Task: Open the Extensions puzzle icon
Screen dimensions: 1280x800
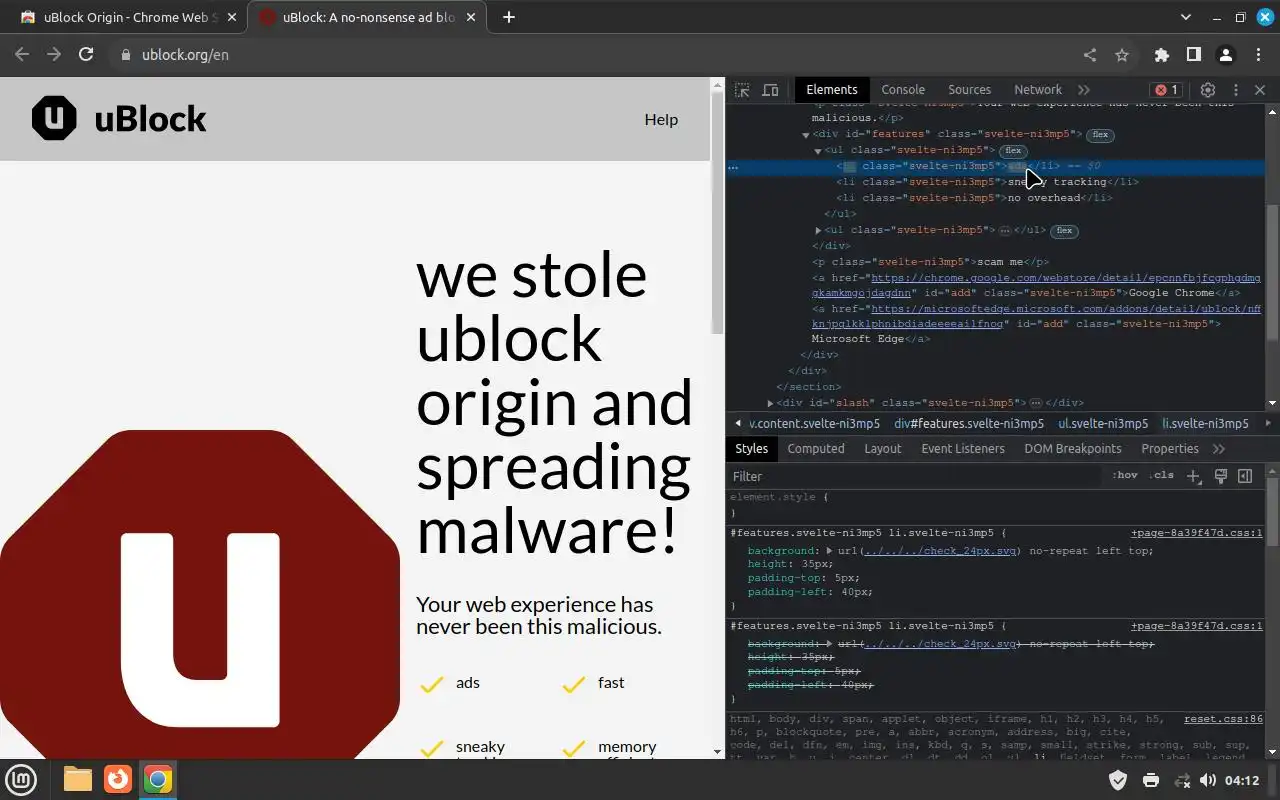Action: 1161,55
